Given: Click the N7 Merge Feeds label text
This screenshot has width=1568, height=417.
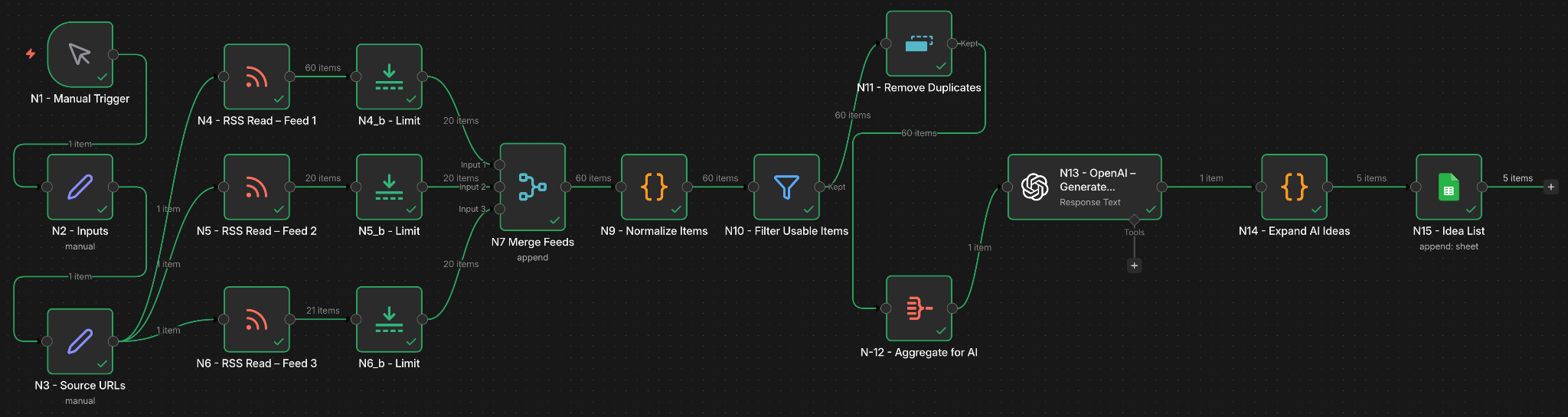Looking at the screenshot, I should 533,242.
